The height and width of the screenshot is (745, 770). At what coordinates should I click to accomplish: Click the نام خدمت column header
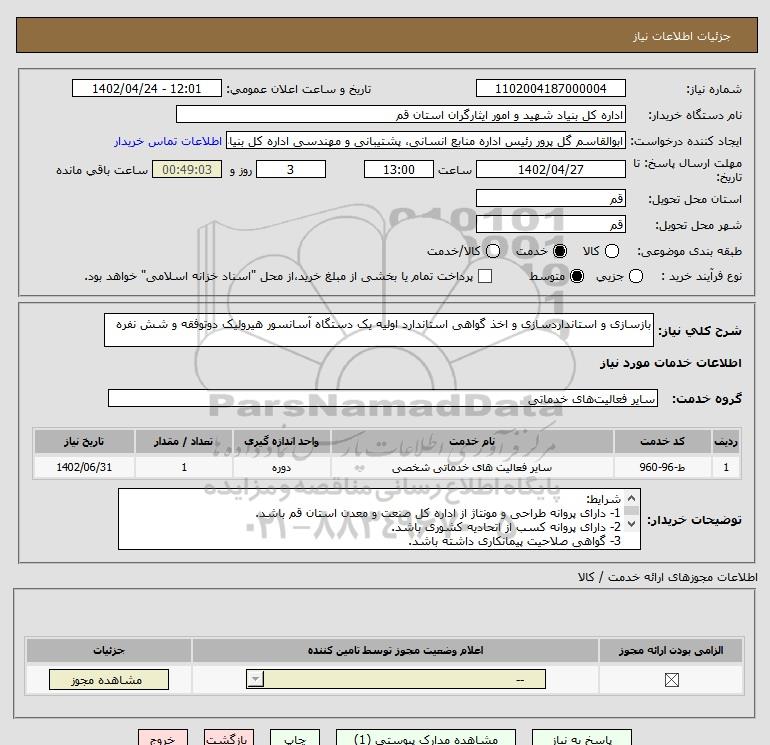(x=472, y=441)
